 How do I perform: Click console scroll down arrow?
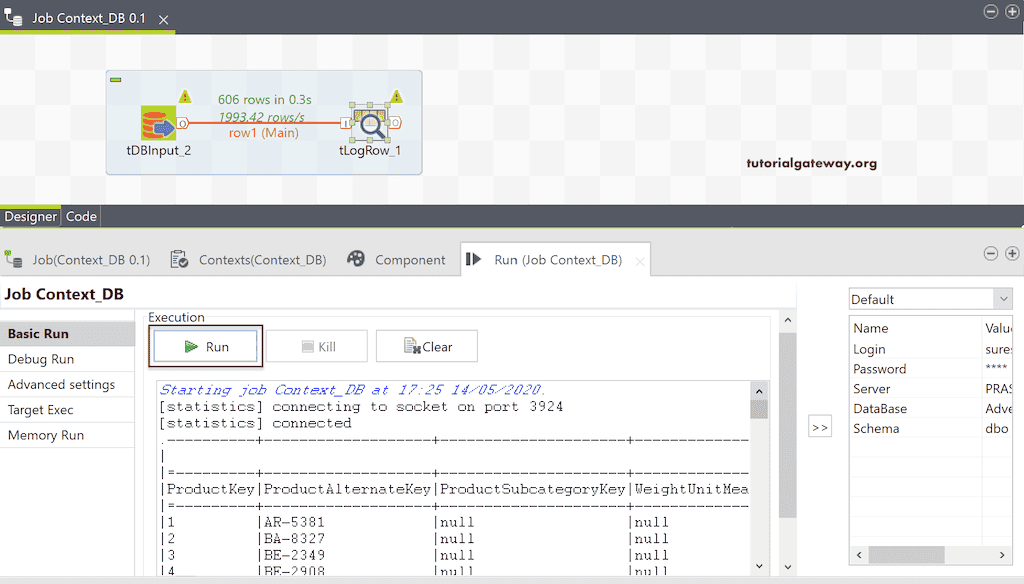coord(759,566)
